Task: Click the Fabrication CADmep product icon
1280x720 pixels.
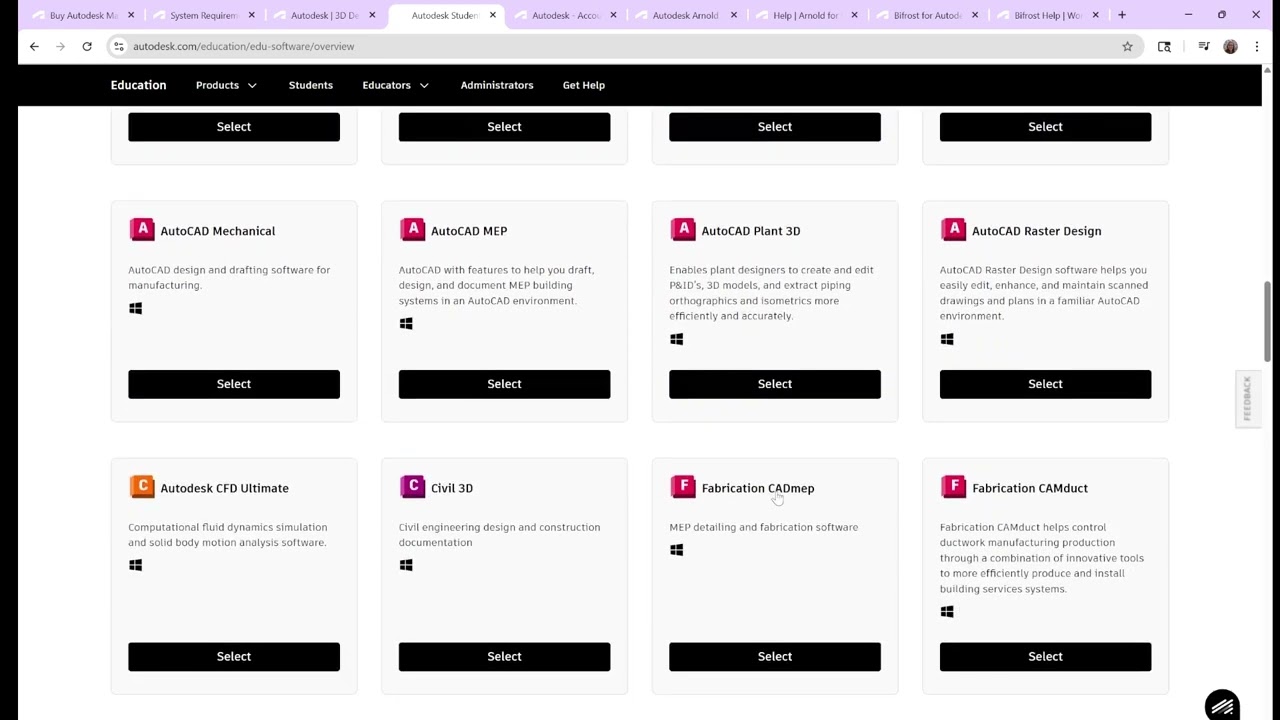Action: click(683, 487)
